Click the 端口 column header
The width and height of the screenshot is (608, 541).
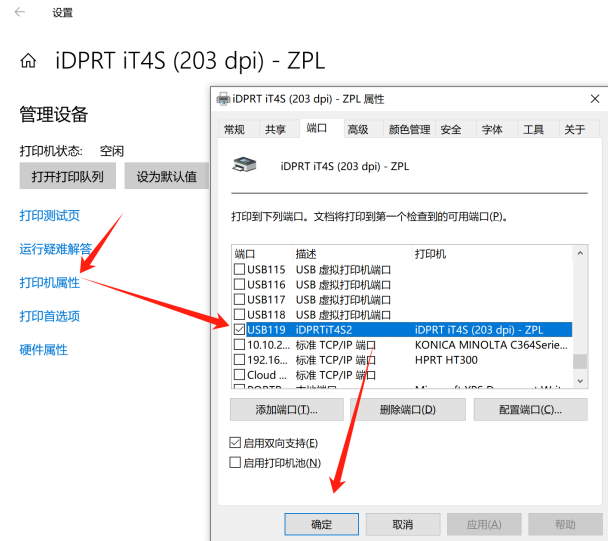[244, 254]
